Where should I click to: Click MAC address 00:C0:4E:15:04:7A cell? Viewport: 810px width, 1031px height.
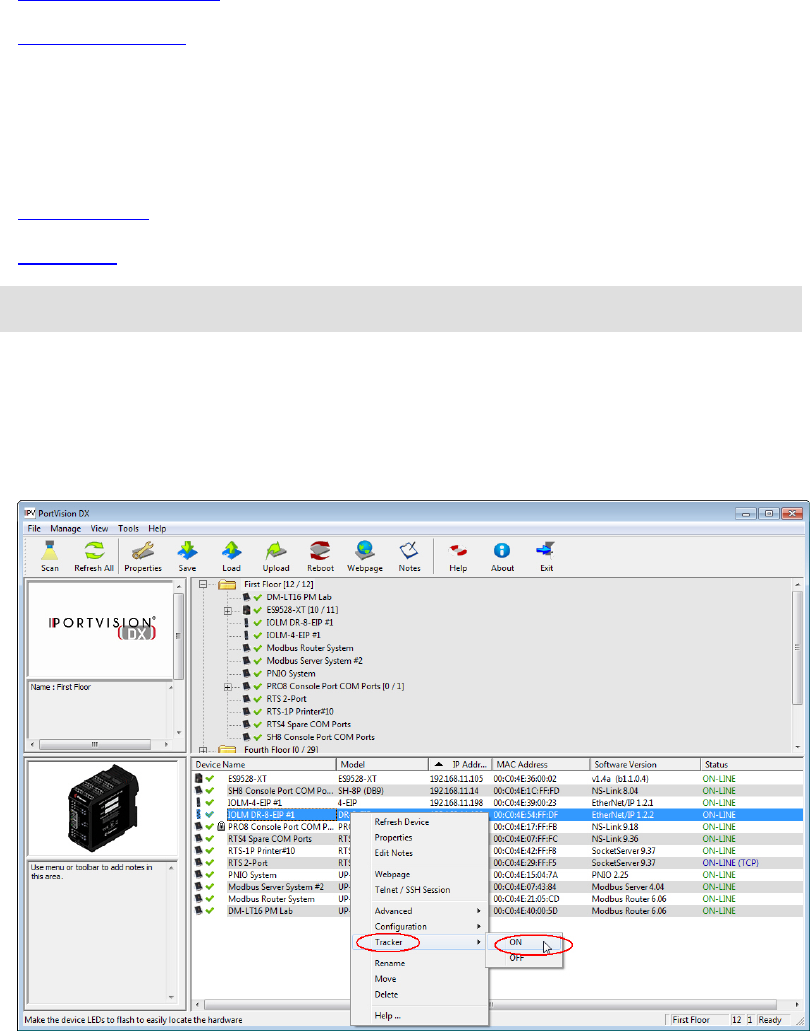click(x=525, y=875)
